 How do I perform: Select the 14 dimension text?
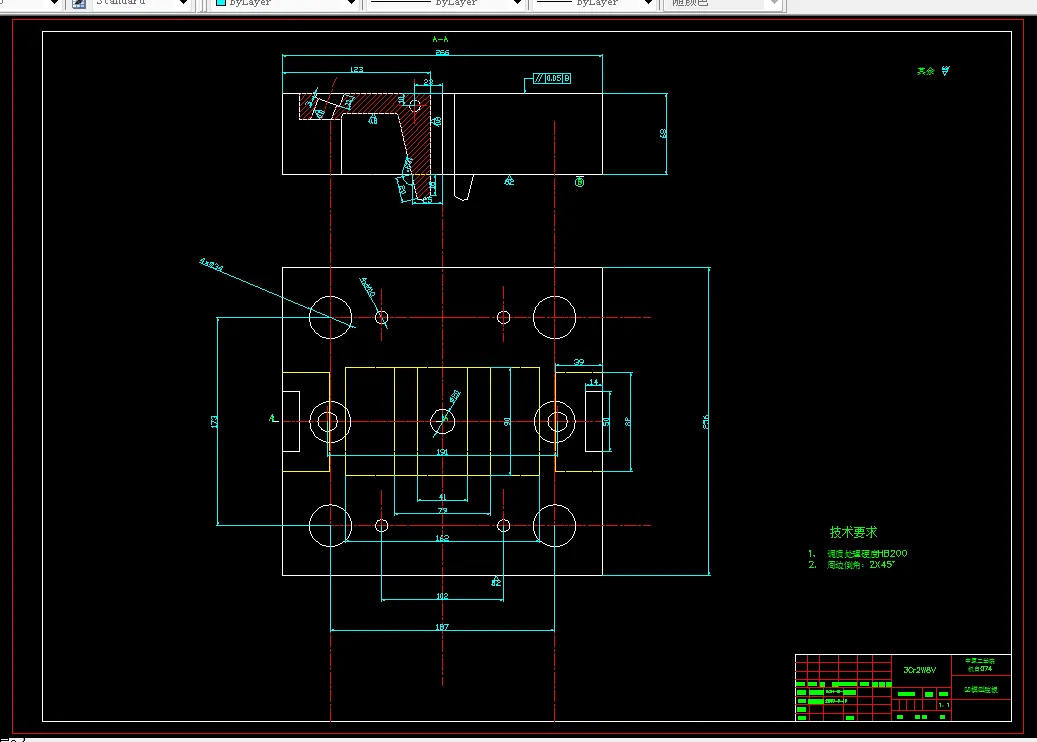click(593, 382)
